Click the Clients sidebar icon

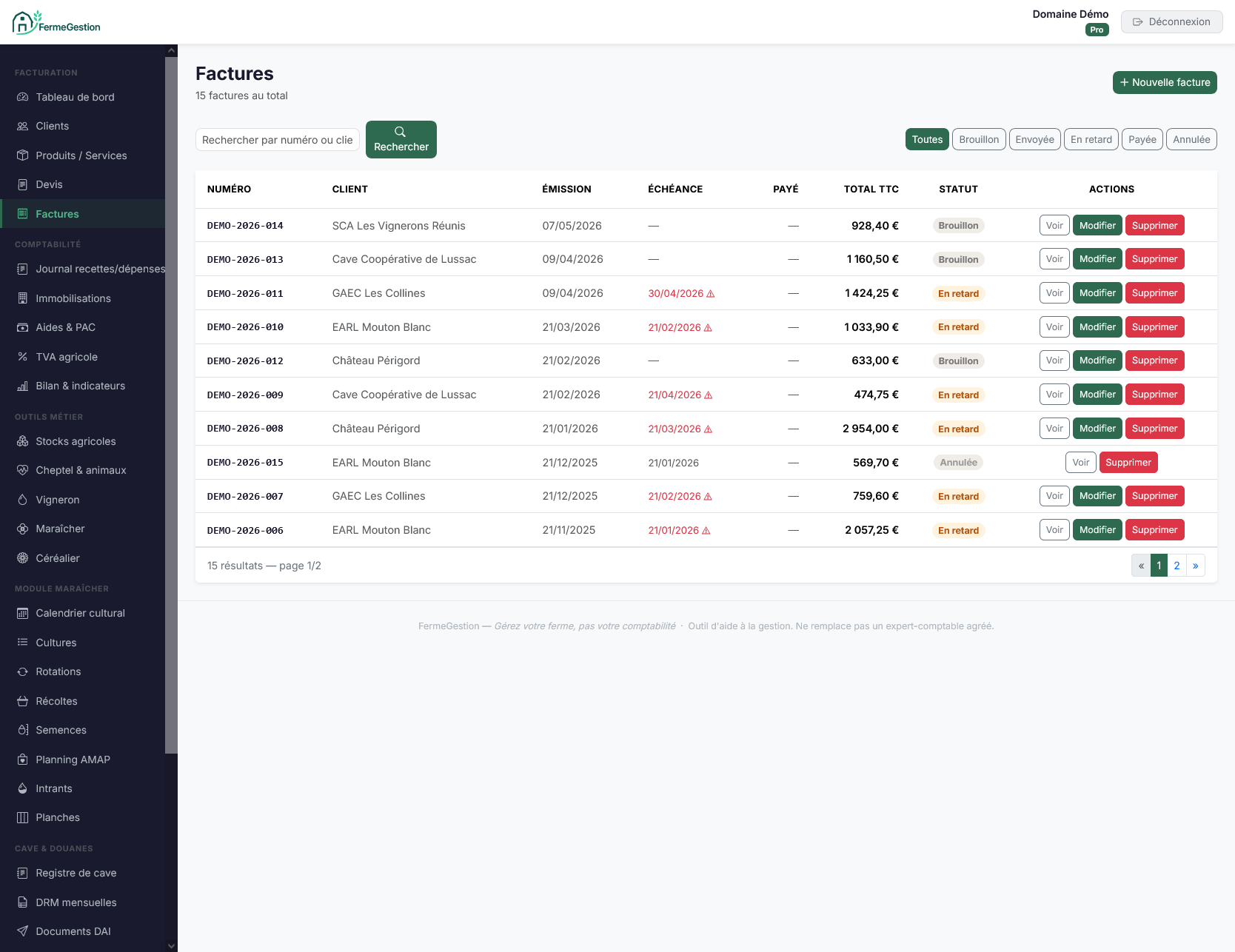[x=22, y=126]
